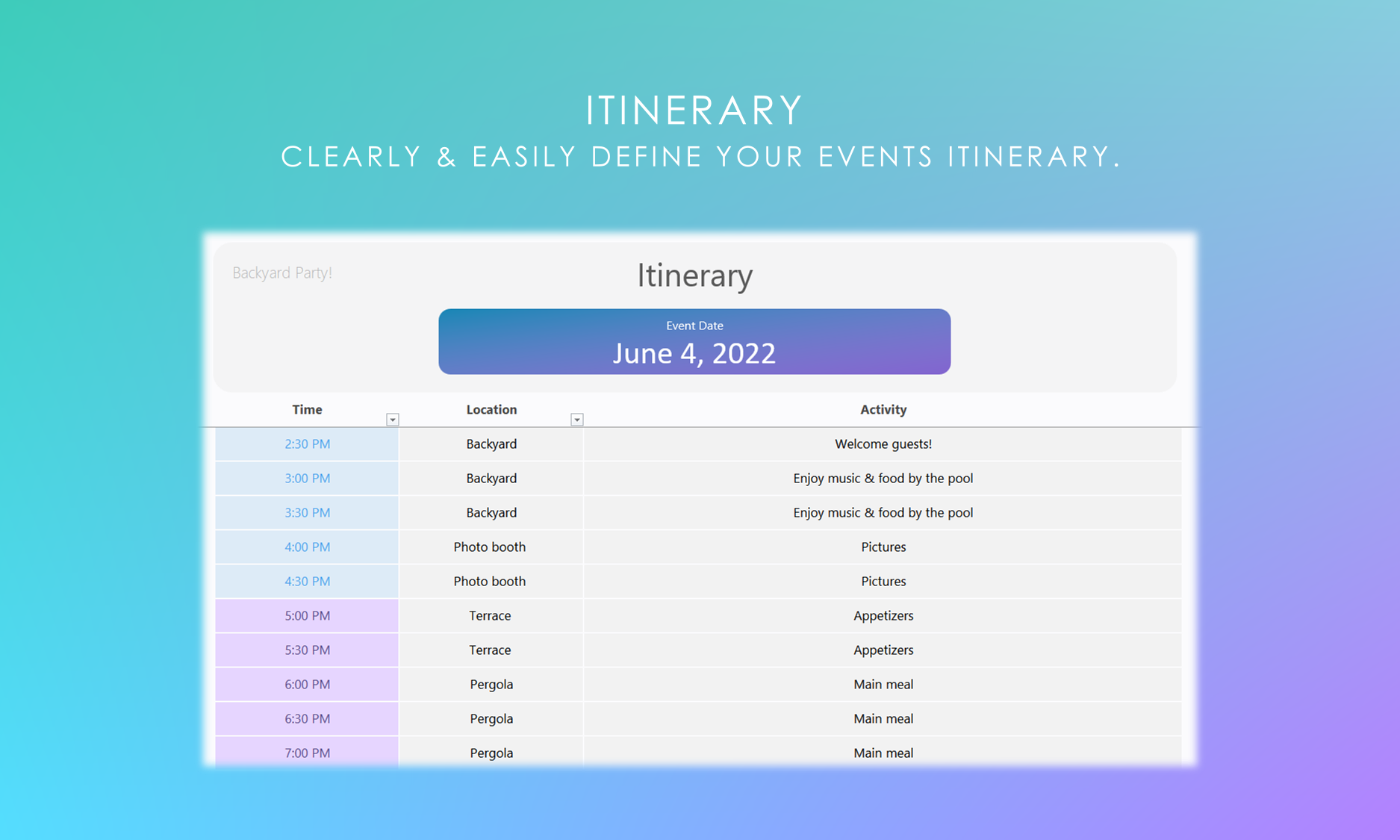Click the Activity column header

click(883, 409)
